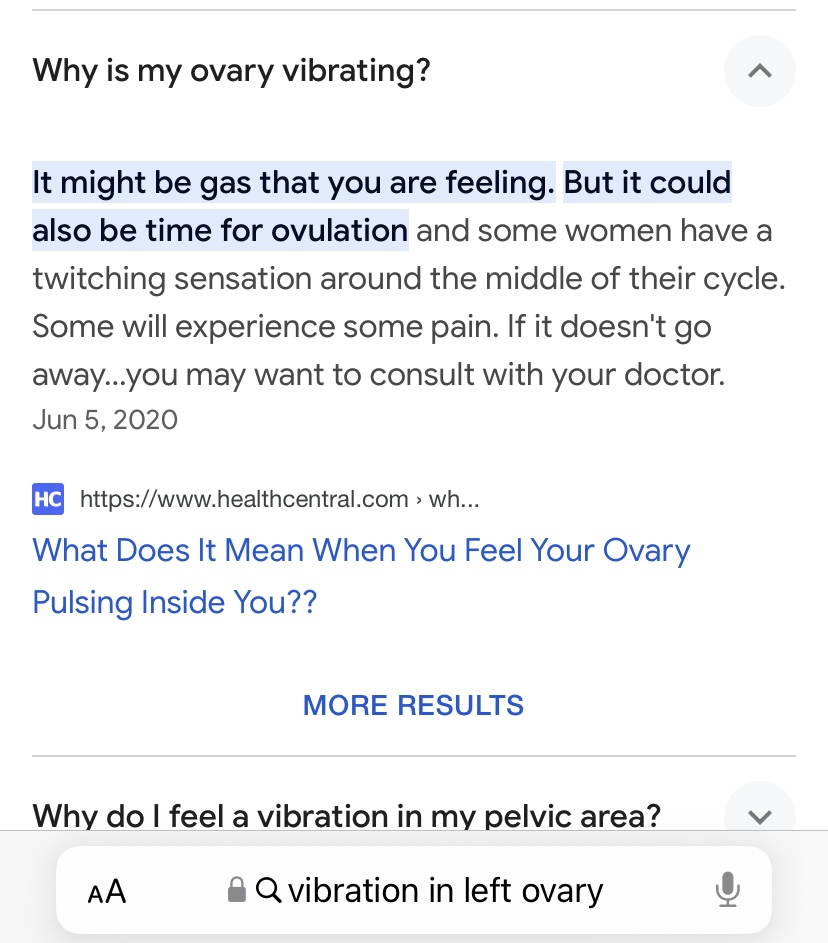Image resolution: width=828 pixels, height=943 pixels.
Task: Tap the AA text size button
Action: coord(107,891)
